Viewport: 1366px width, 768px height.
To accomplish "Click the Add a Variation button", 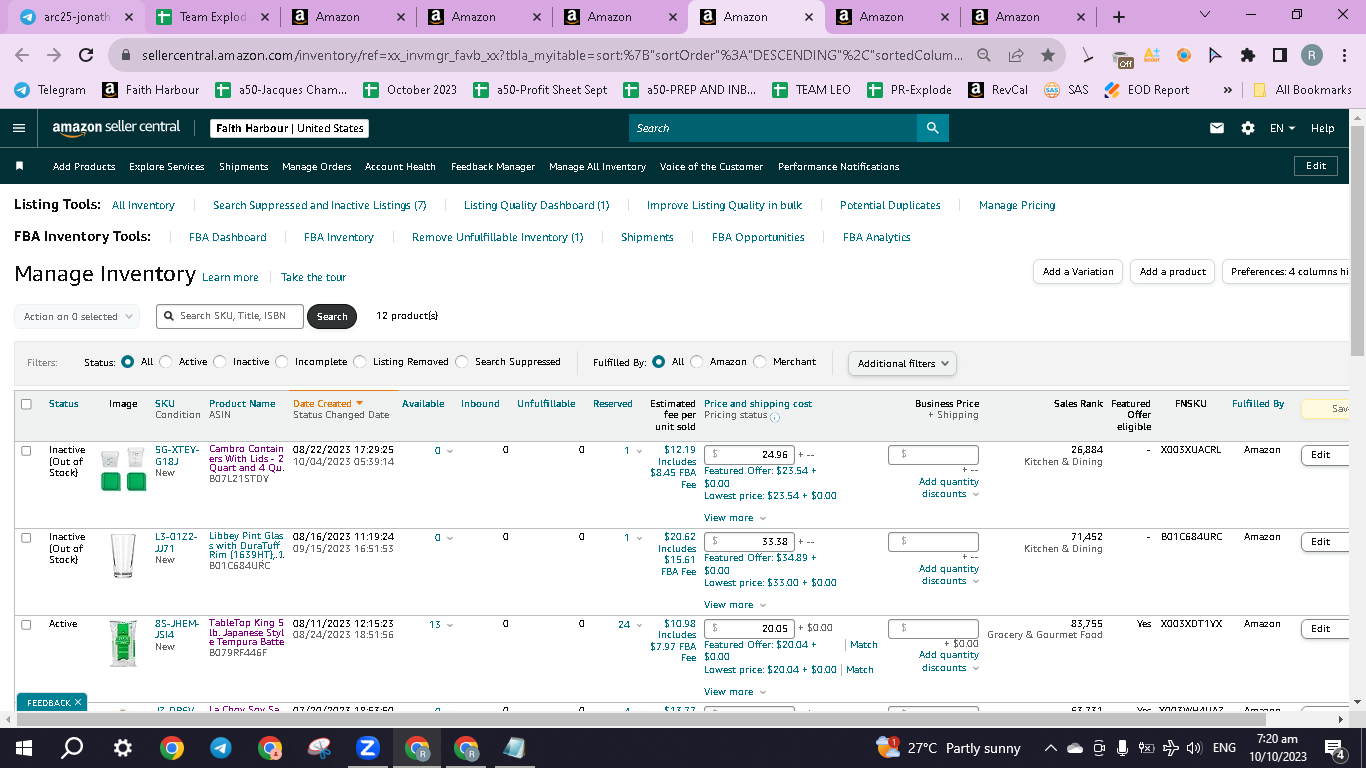I will coord(1078,271).
